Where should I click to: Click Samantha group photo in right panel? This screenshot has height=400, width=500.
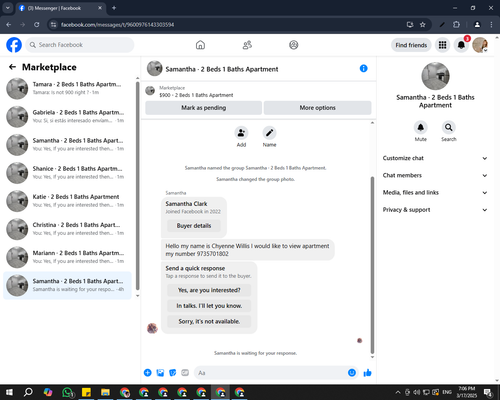(435, 76)
